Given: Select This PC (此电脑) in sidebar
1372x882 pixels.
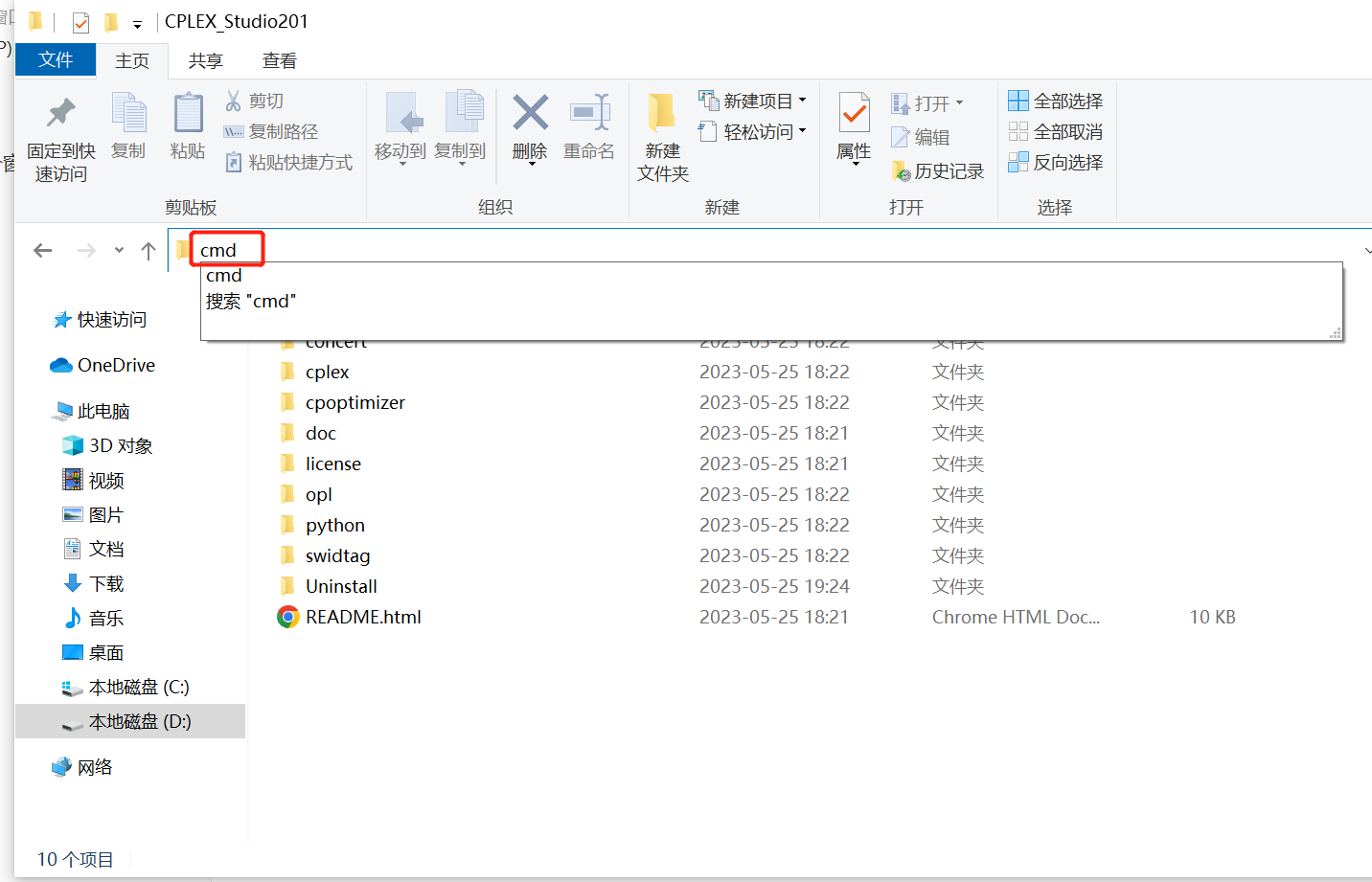Looking at the screenshot, I should click(92, 411).
